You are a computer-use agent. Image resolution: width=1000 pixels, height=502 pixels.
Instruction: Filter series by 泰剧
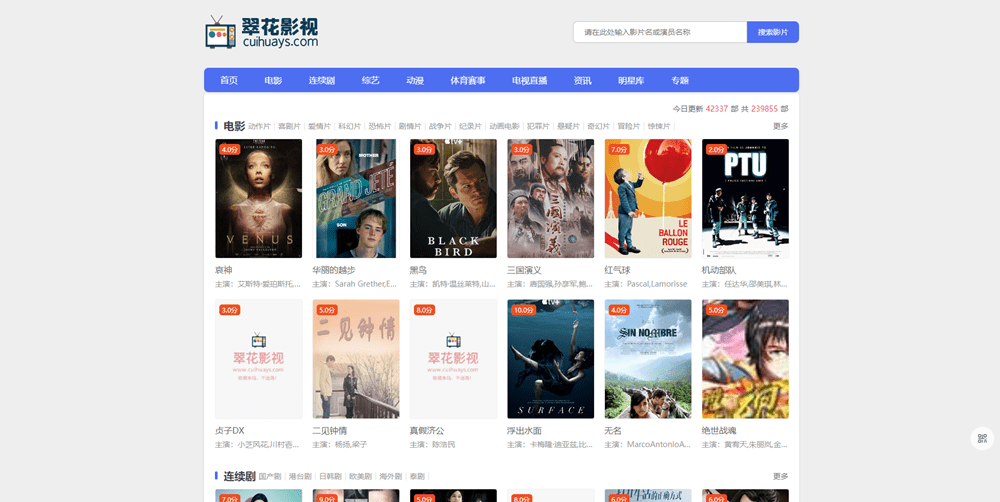click(417, 476)
